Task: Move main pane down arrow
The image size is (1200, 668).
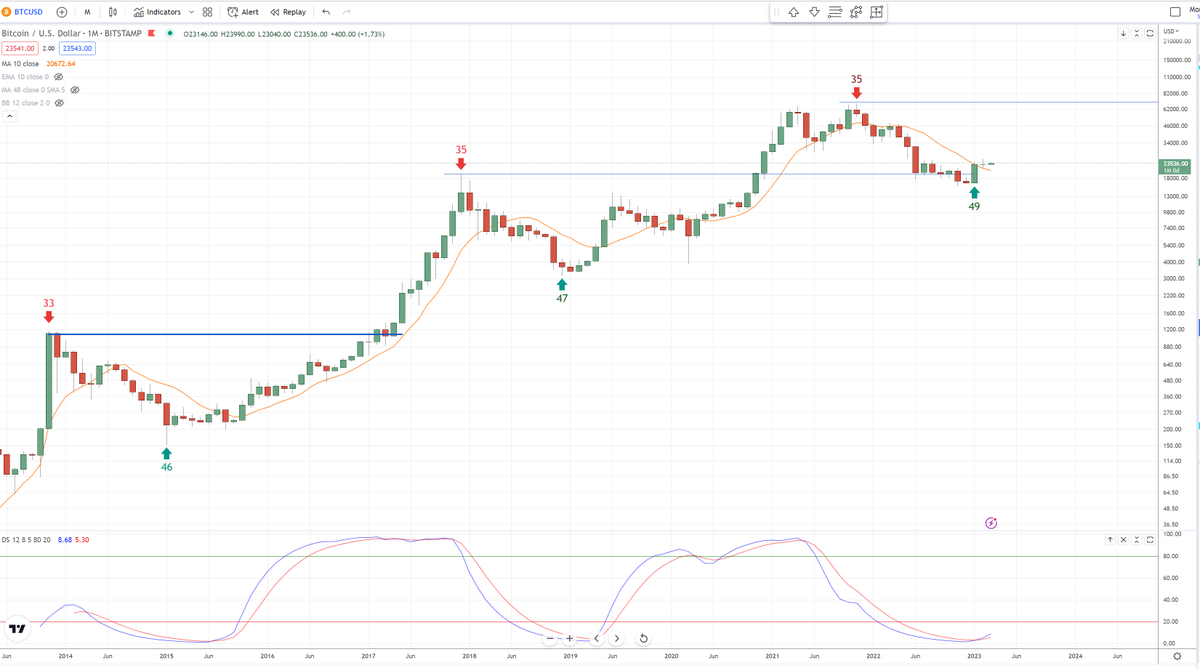Action: point(1124,34)
